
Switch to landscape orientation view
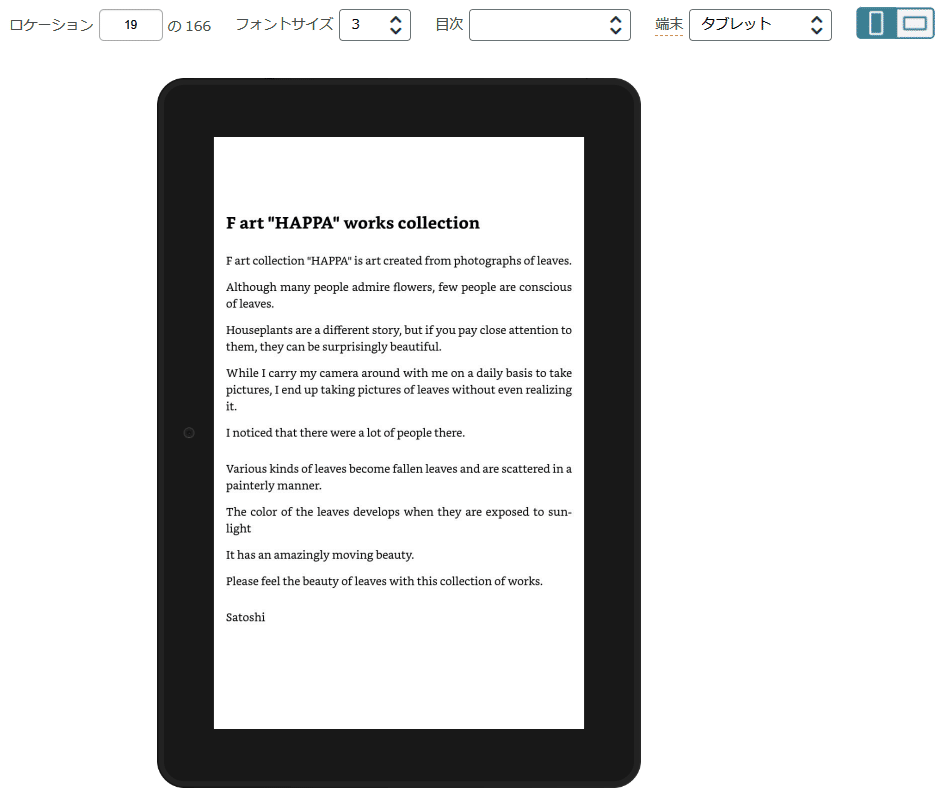pyautogui.click(x=915, y=25)
